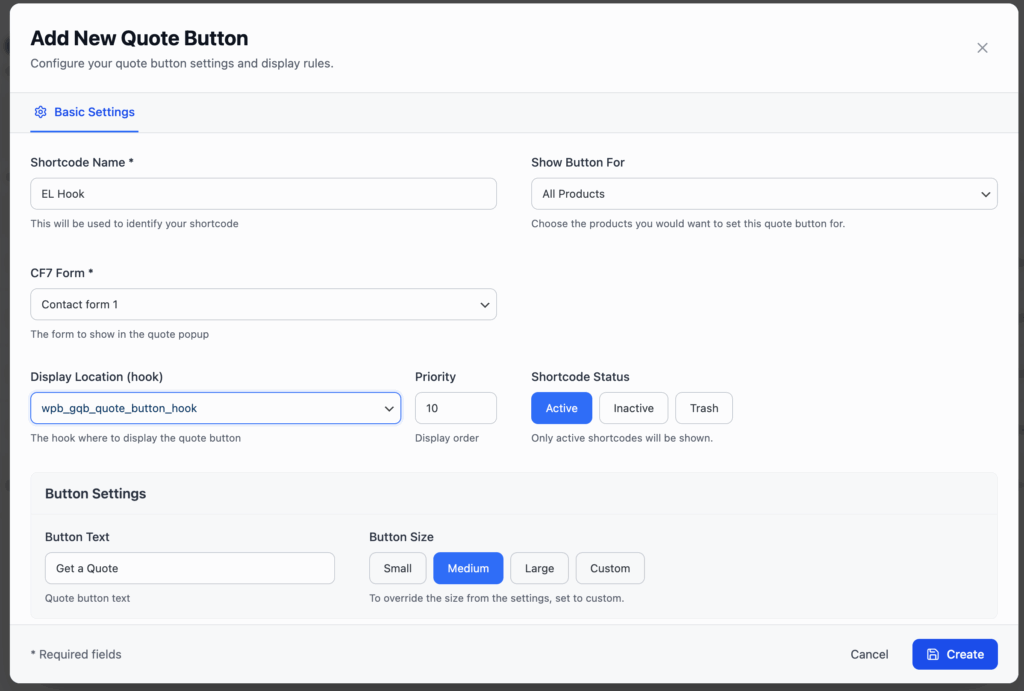Screen dimensions: 1024x691
Task: Click the Cancel button
Action: click(869, 654)
